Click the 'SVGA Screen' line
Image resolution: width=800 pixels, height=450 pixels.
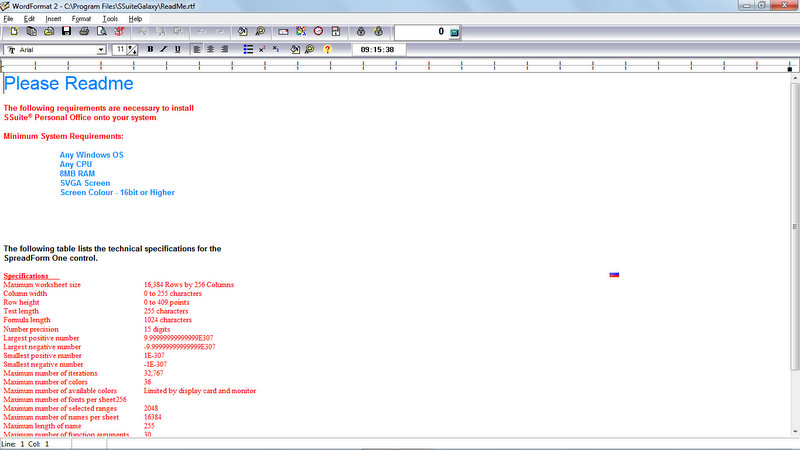tap(85, 183)
